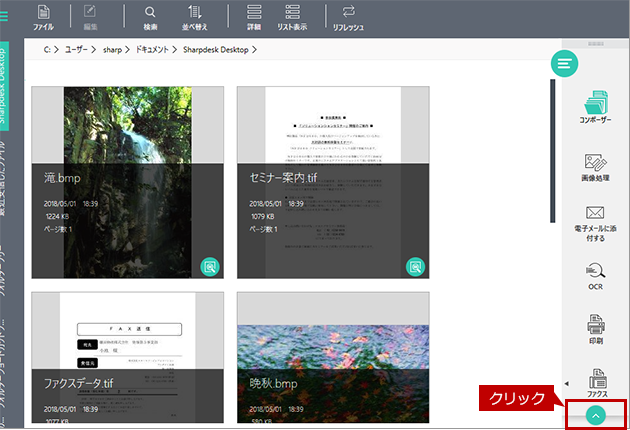Click the round teal menu button
This screenshot has height=430, width=630.
(565, 63)
